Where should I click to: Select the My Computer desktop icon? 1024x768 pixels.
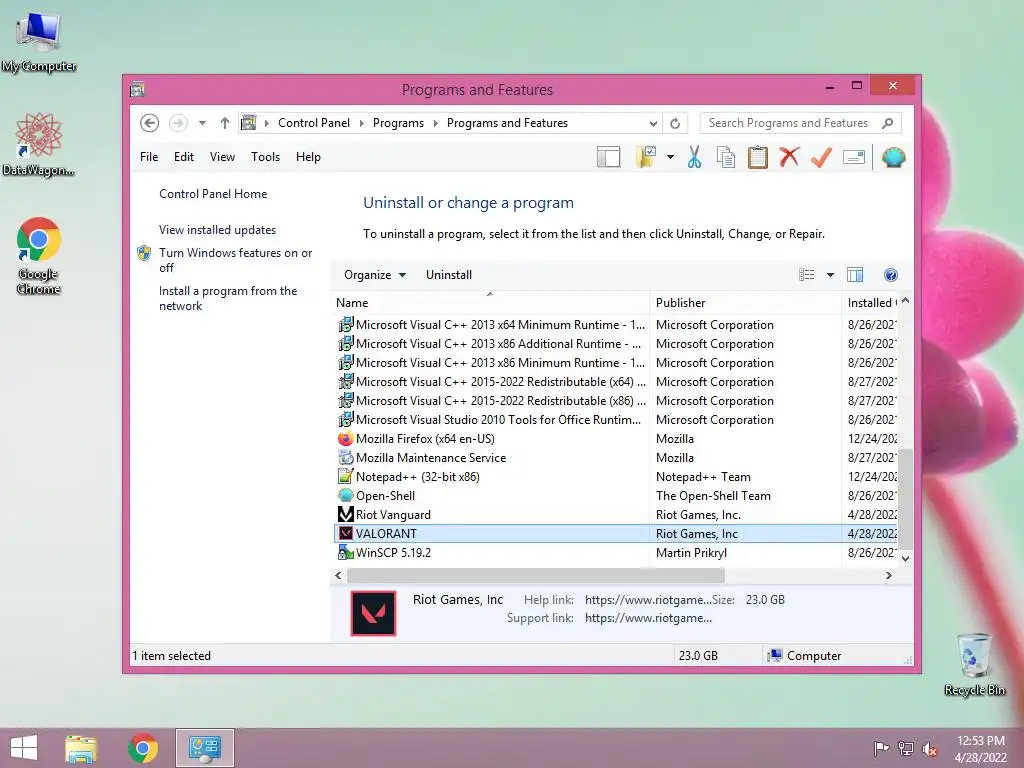tap(39, 42)
